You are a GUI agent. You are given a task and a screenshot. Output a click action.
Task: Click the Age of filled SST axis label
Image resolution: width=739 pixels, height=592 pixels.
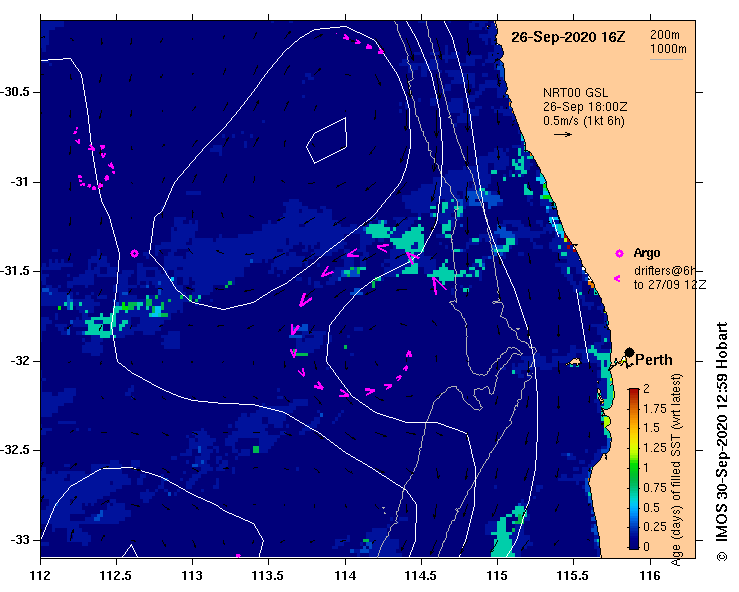pos(676,470)
